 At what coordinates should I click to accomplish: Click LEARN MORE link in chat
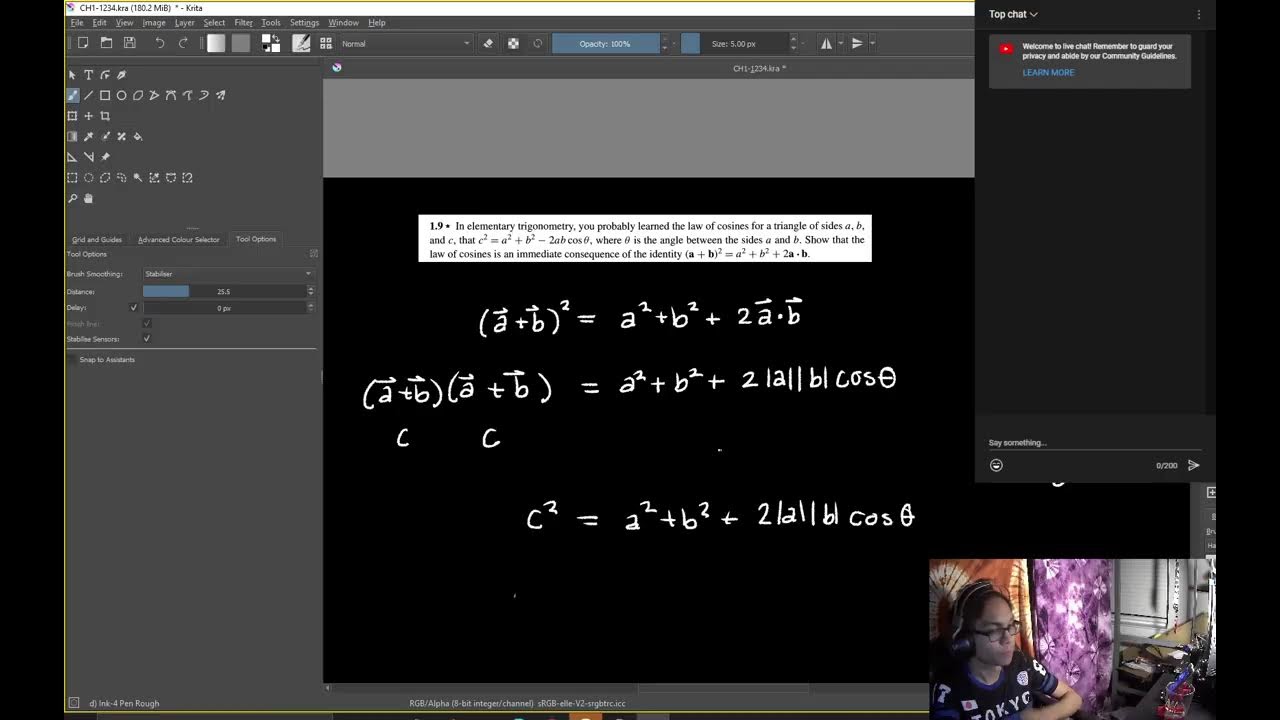point(1048,73)
